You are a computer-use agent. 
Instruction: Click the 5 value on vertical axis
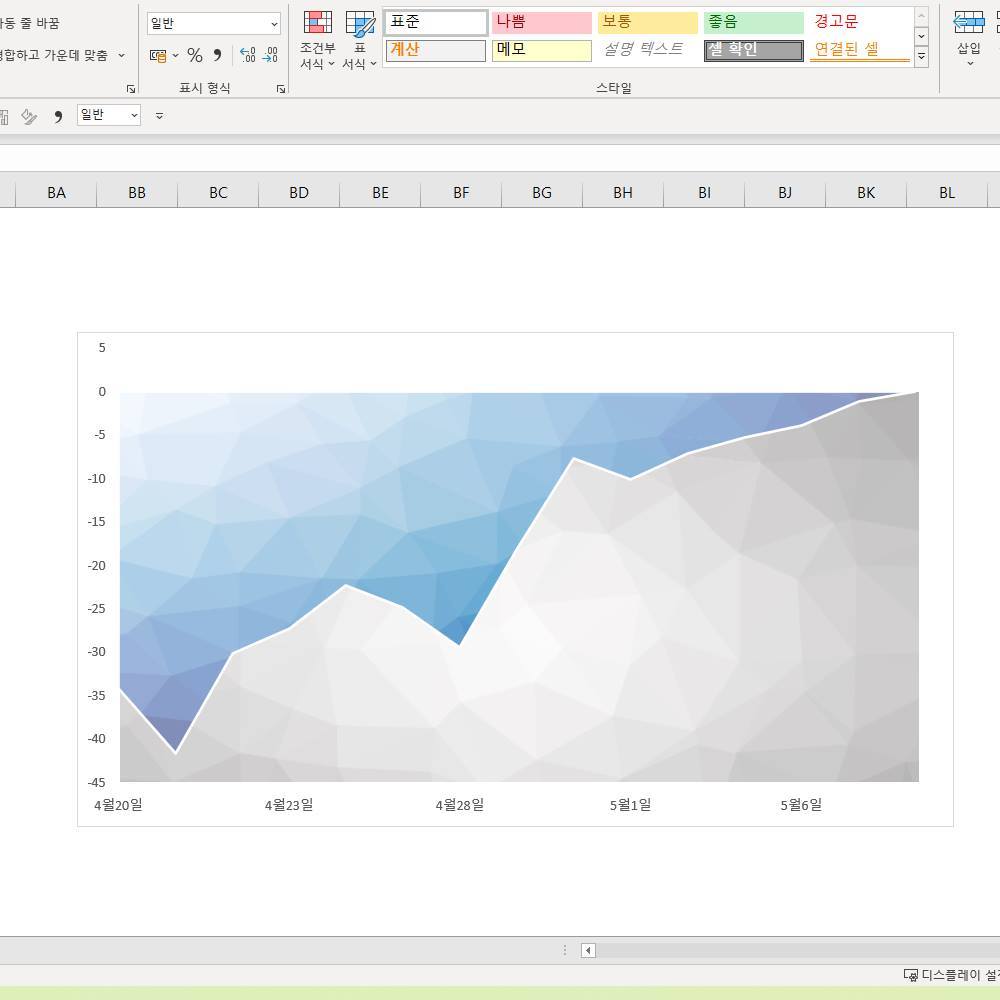point(102,348)
